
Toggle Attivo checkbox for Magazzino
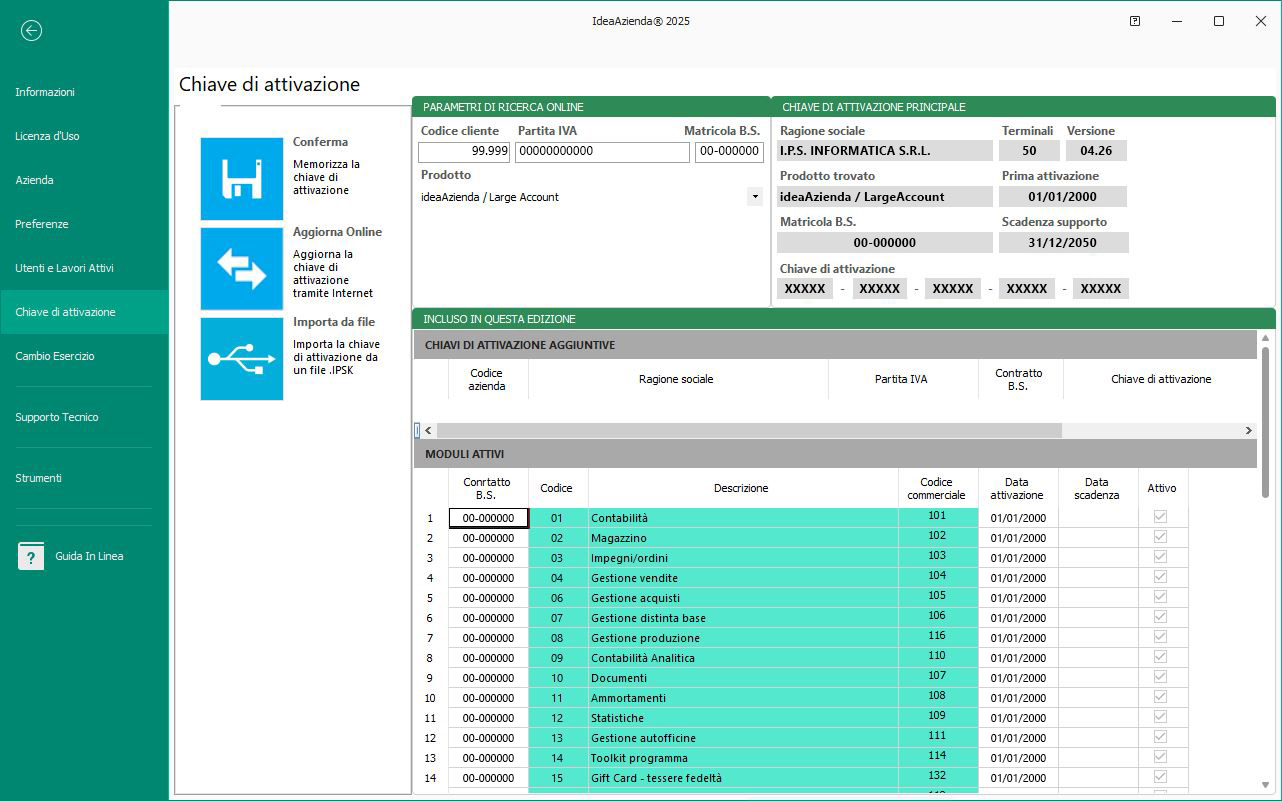click(x=1160, y=537)
